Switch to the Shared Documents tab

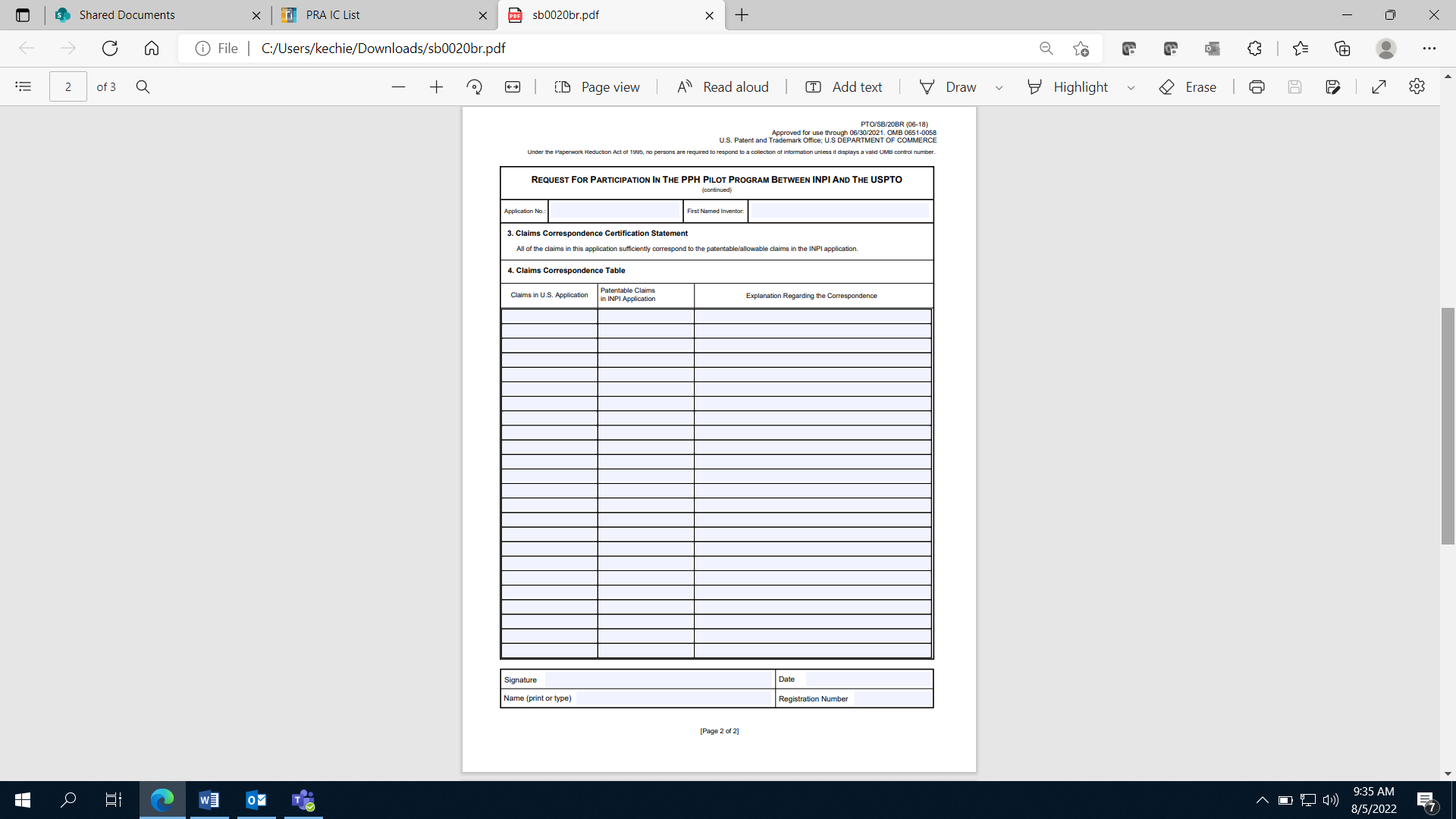[127, 15]
